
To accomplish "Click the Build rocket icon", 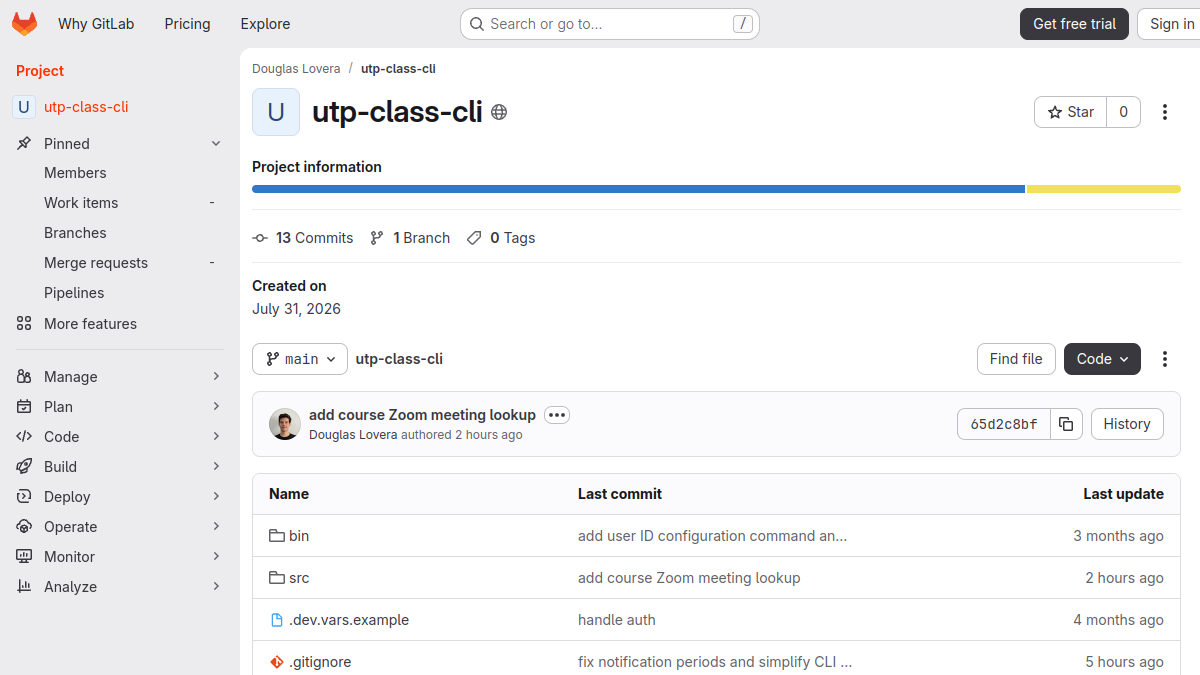I will 24,467.
